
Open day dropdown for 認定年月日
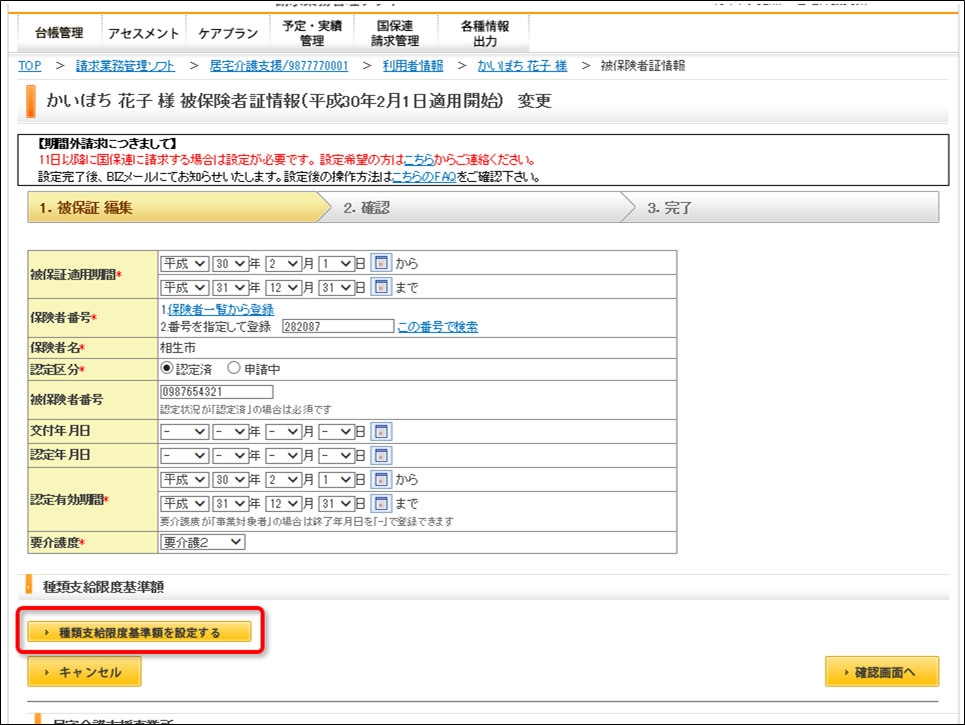(337, 455)
